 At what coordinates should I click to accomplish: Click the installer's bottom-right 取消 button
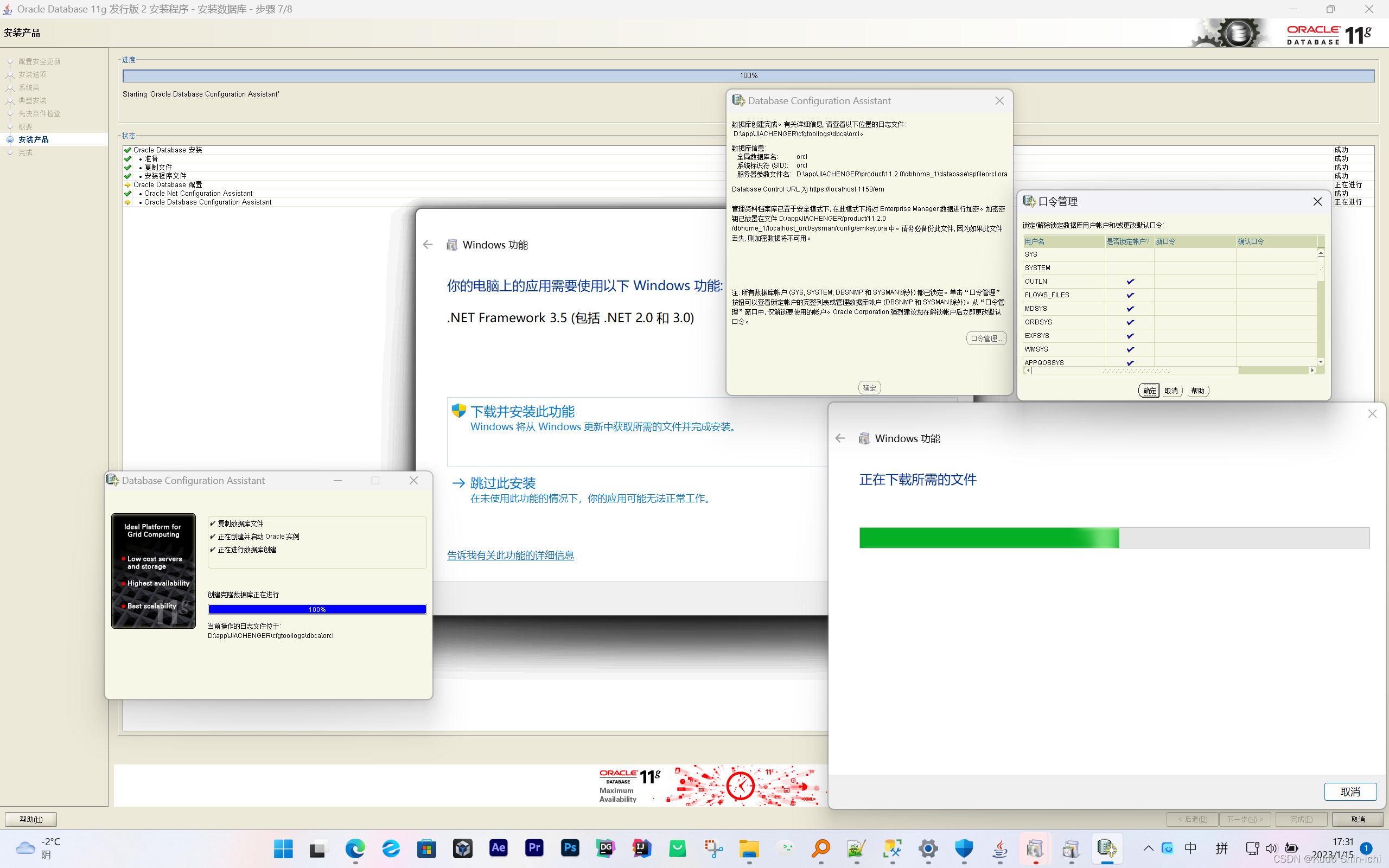(x=1358, y=819)
